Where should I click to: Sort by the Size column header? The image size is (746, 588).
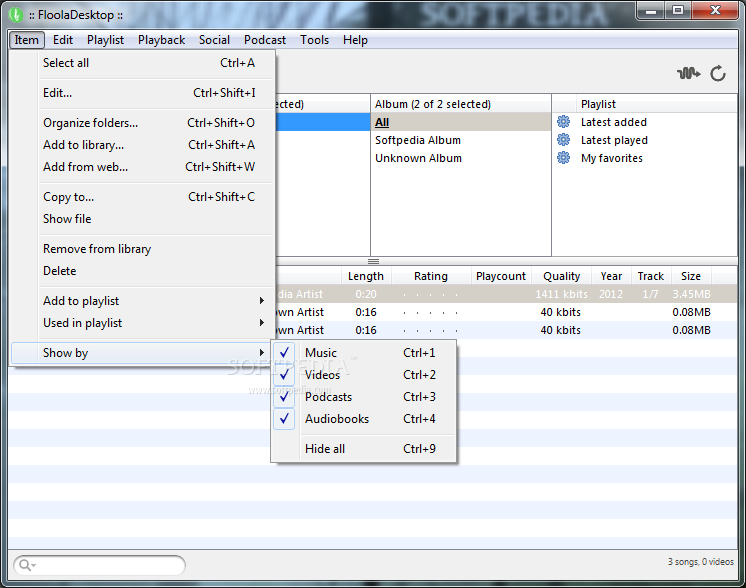point(691,276)
